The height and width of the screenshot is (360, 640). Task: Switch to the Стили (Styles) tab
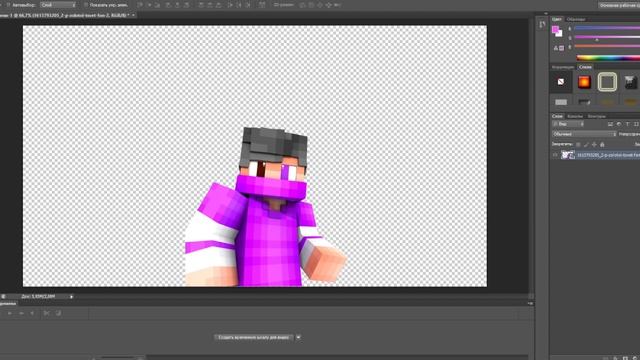(x=585, y=67)
